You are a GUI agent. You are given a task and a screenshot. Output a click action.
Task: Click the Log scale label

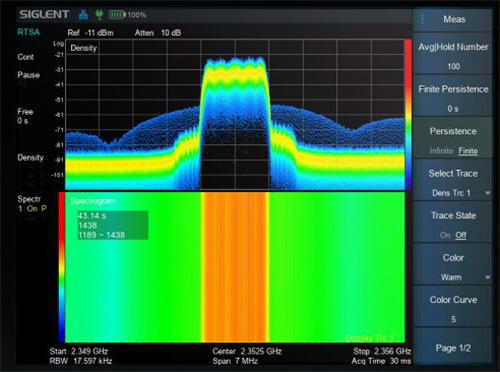click(58, 43)
